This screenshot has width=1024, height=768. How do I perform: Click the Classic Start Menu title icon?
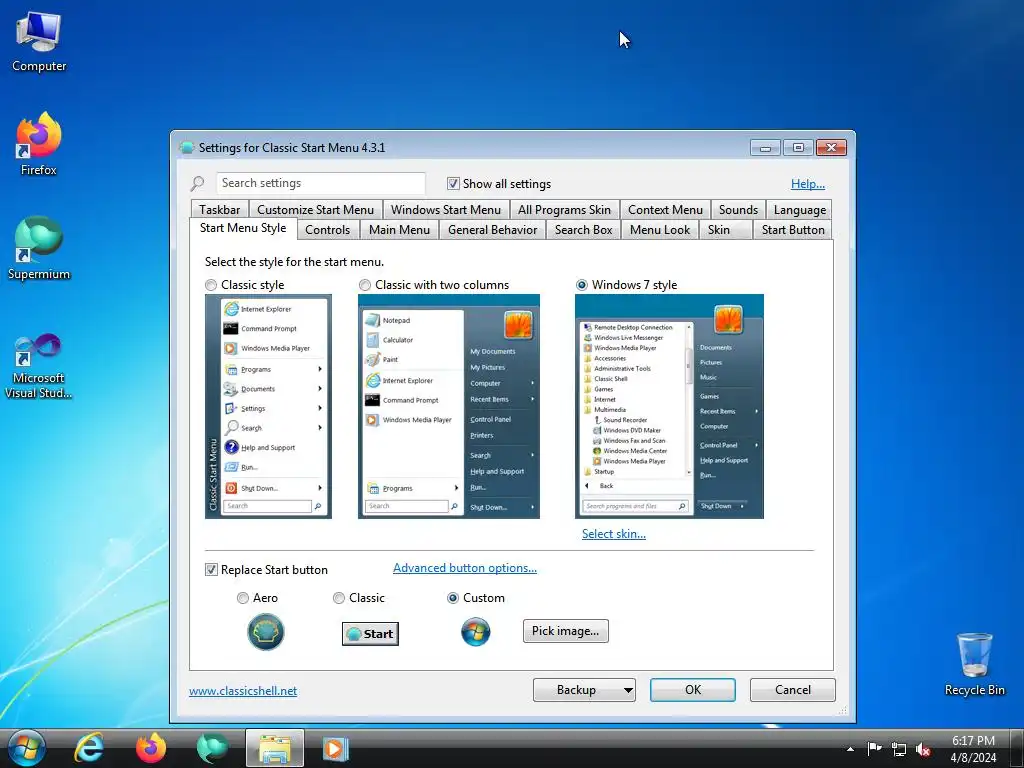pos(187,148)
